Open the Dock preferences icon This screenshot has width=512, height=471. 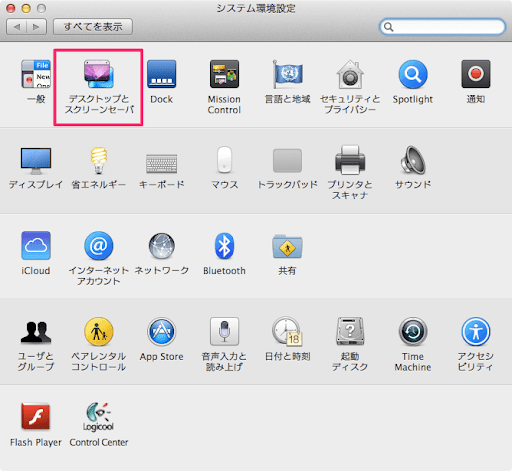tap(162, 74)
